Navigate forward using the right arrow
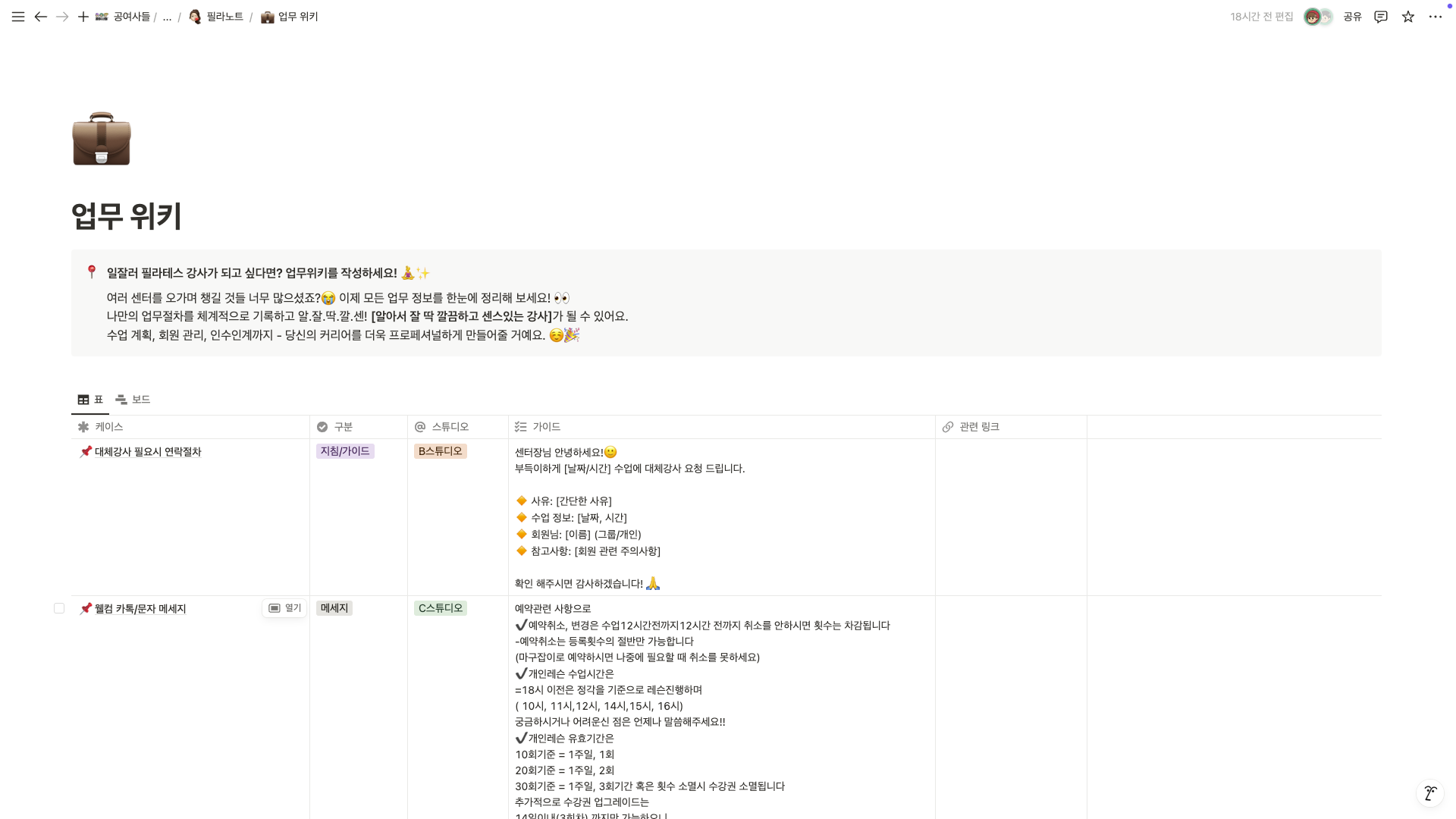This screenshot has height=819, width=1456. [62, 16]
